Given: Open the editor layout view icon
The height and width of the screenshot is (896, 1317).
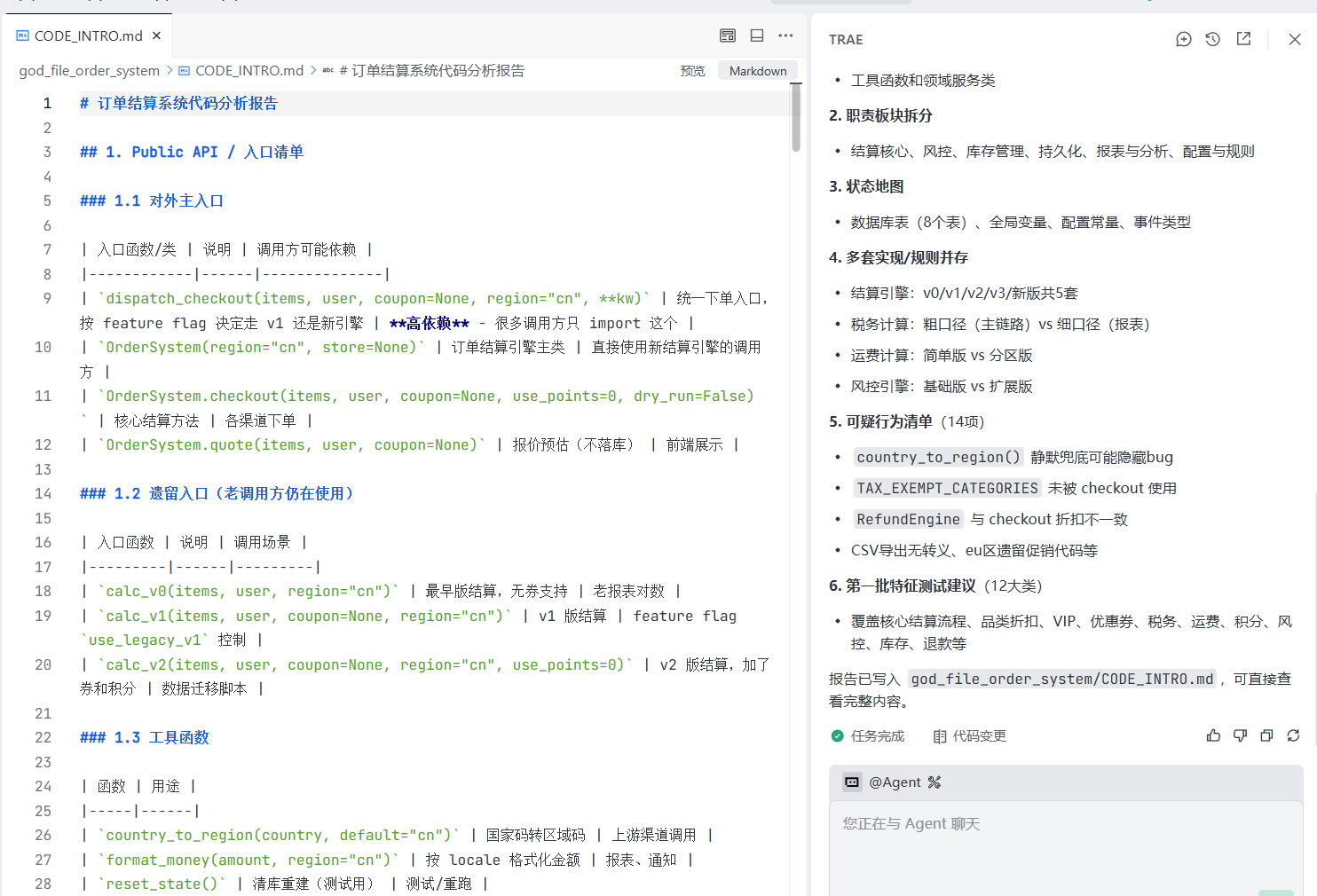Looking at the screenshot, I should coord(728,35).
